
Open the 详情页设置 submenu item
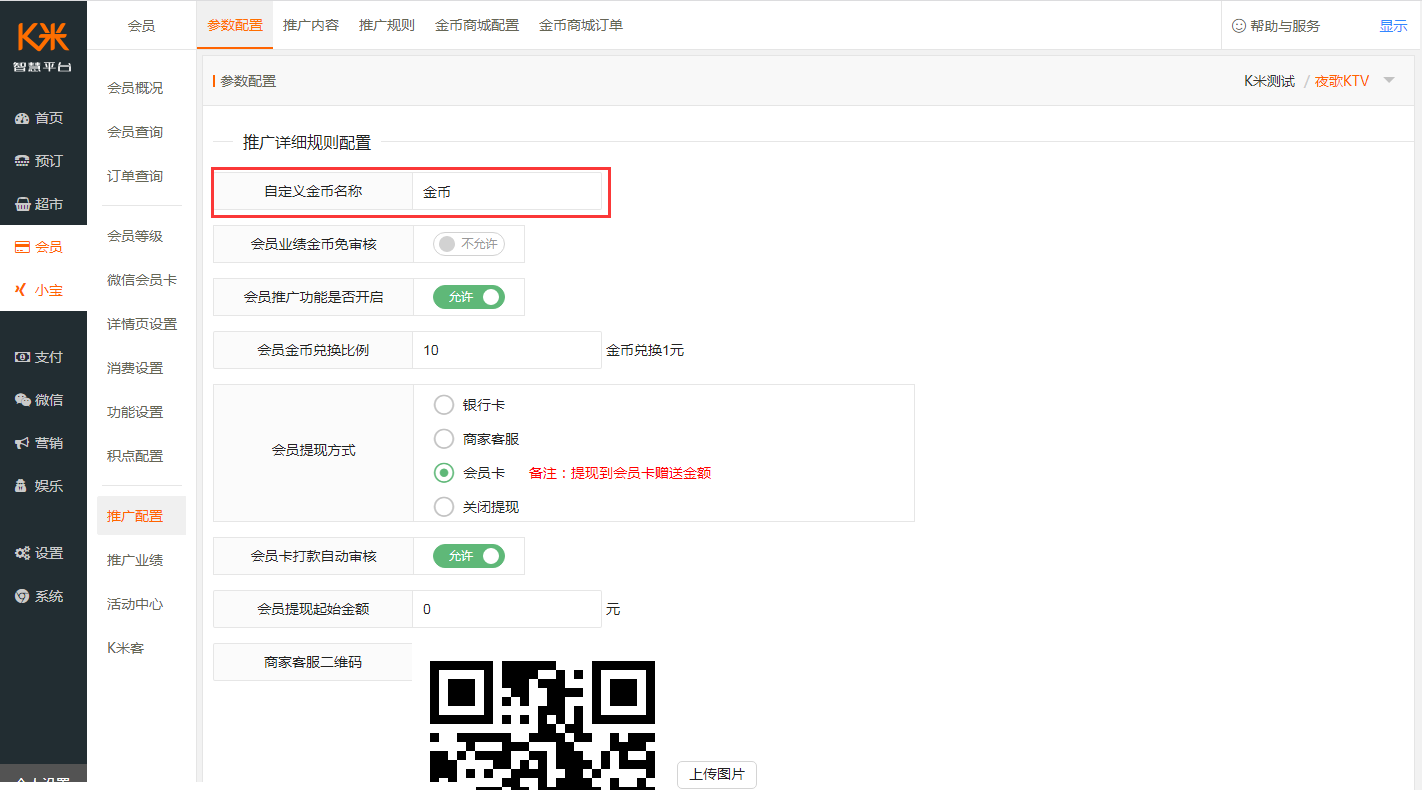pyautogui.click(x=142, y=324)
